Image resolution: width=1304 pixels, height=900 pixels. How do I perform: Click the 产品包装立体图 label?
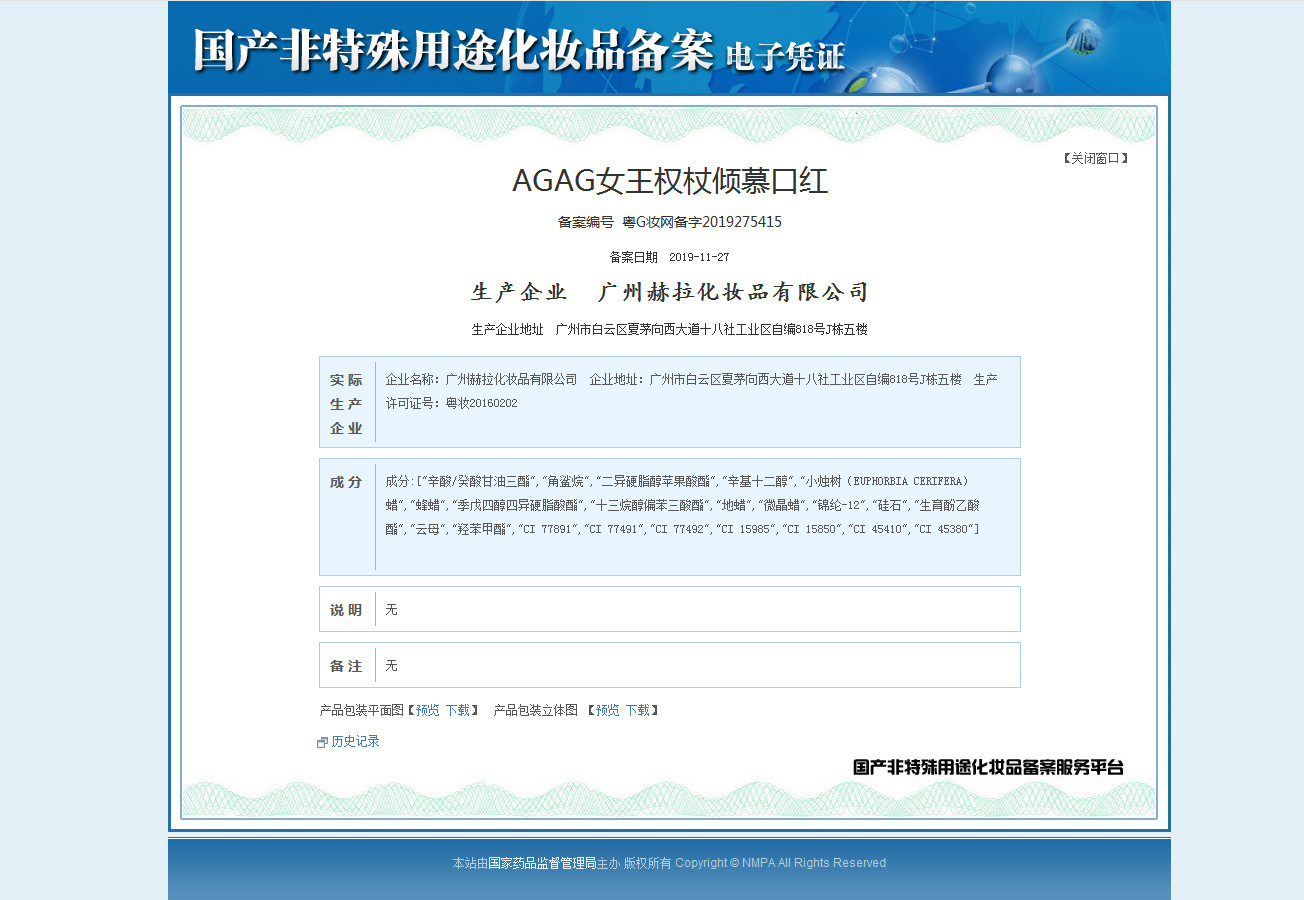click(536, 710)
